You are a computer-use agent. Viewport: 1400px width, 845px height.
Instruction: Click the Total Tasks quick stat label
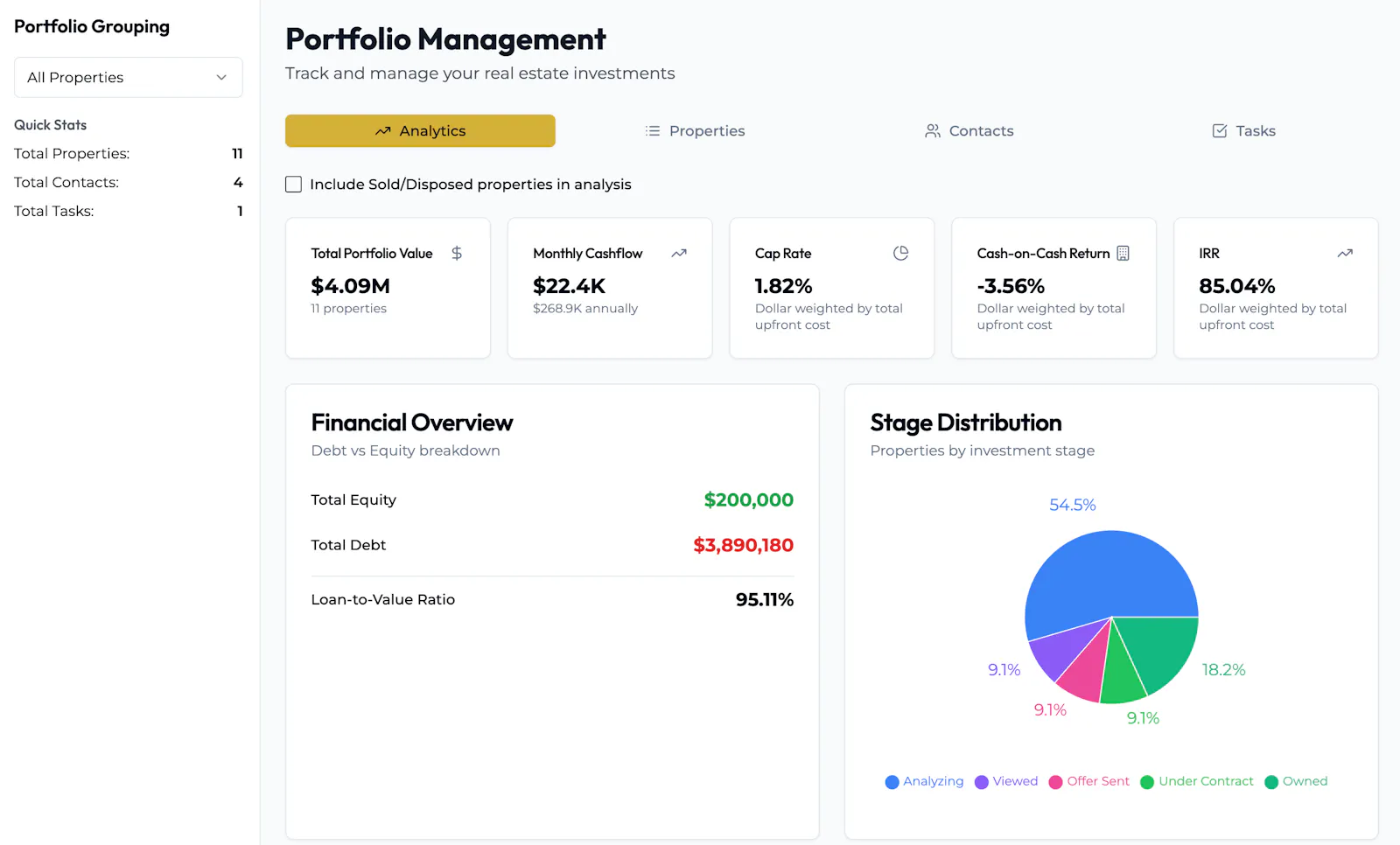[x=53, y=212]
